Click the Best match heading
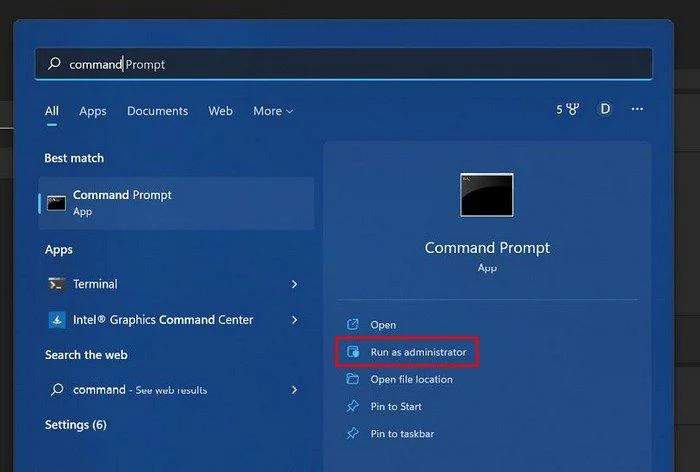 coord(74,158)
